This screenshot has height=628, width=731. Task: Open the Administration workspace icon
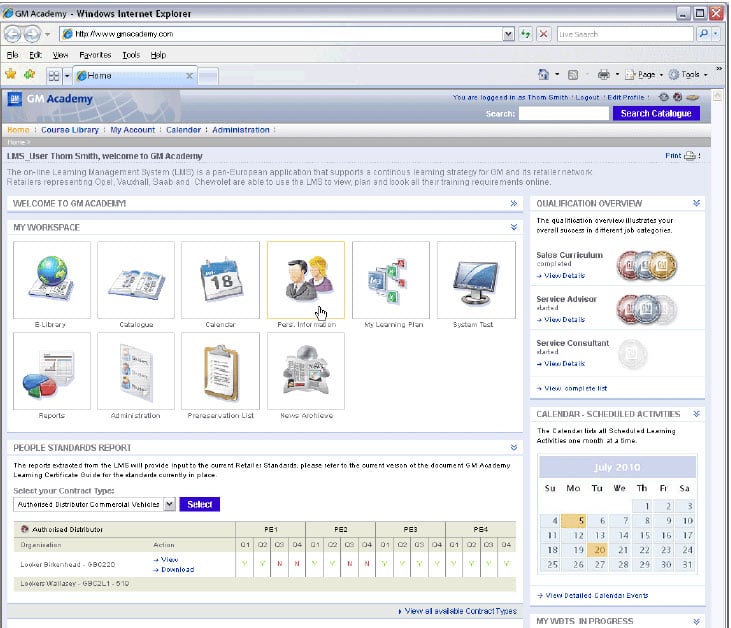[136, 371]
